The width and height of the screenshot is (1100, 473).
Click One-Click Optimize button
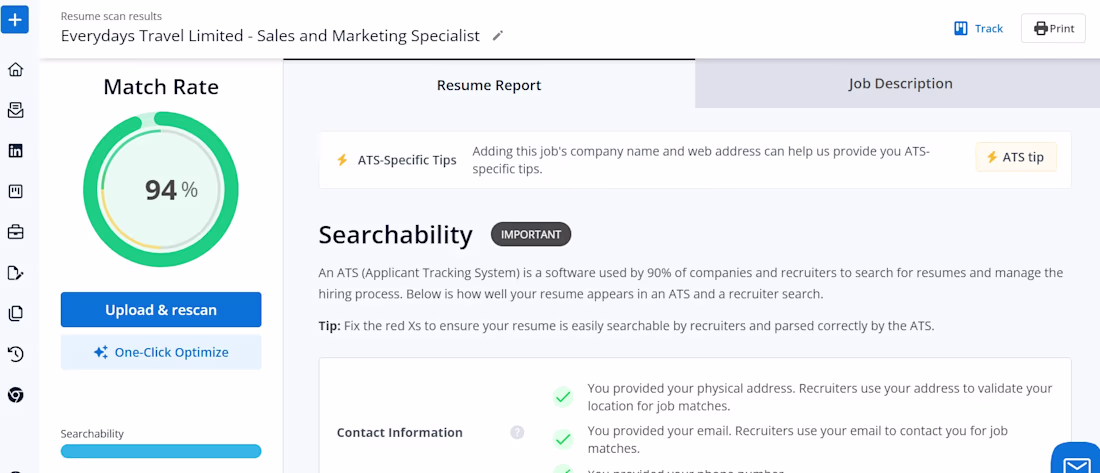(161, 352)
